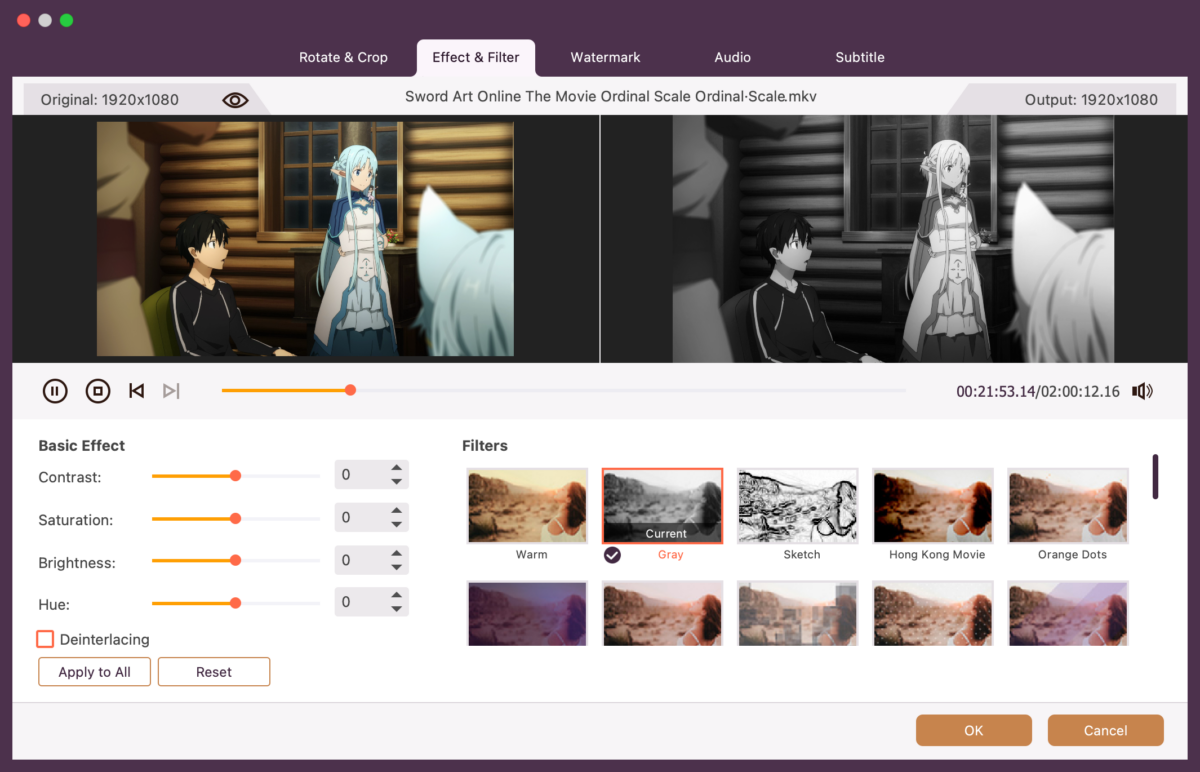Decrease Hue value with down arrow
This screenshot has width=1200, height=772.
pos(397,609)
